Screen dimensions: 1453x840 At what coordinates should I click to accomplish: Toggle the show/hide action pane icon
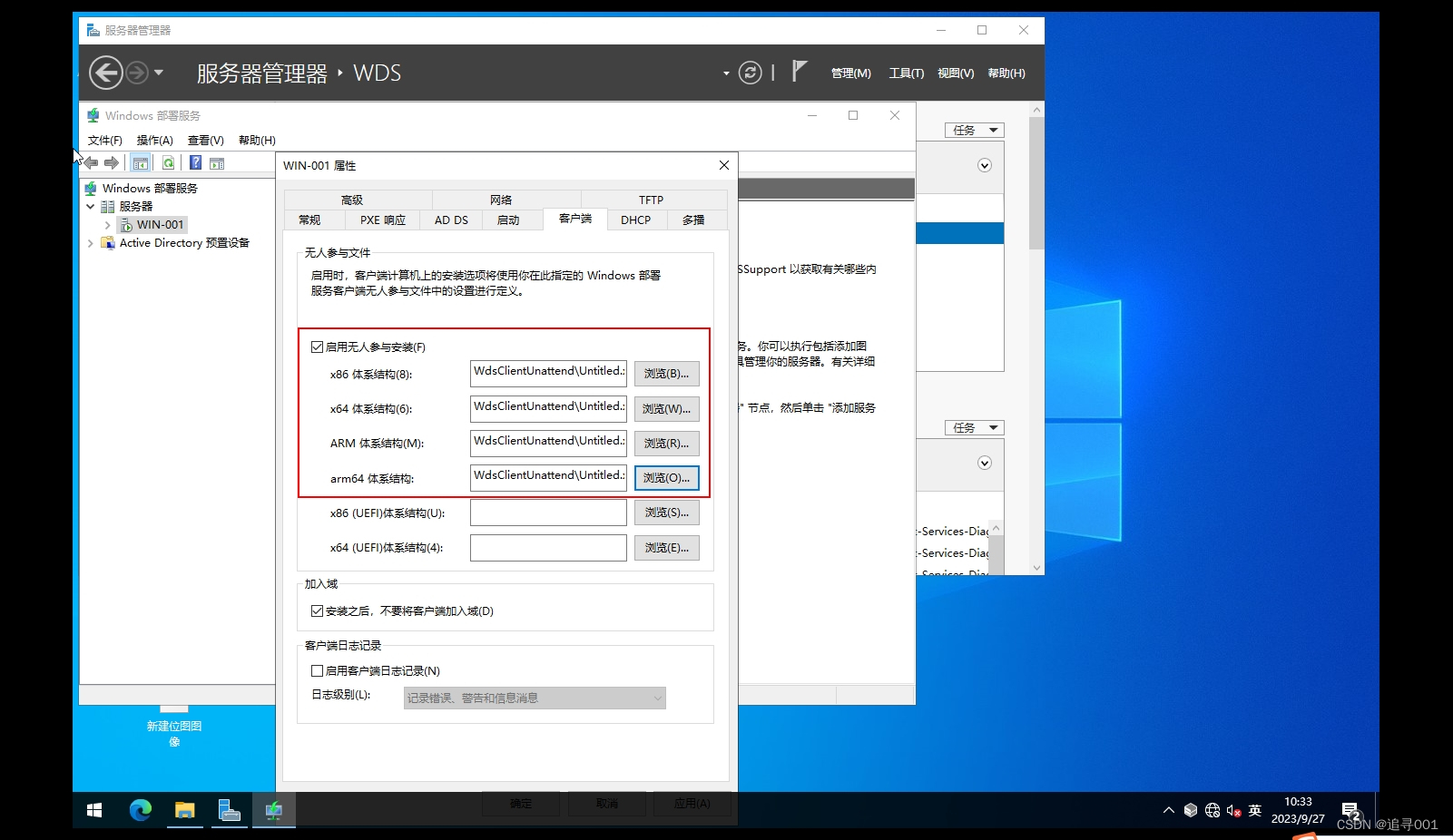point(217,163)
